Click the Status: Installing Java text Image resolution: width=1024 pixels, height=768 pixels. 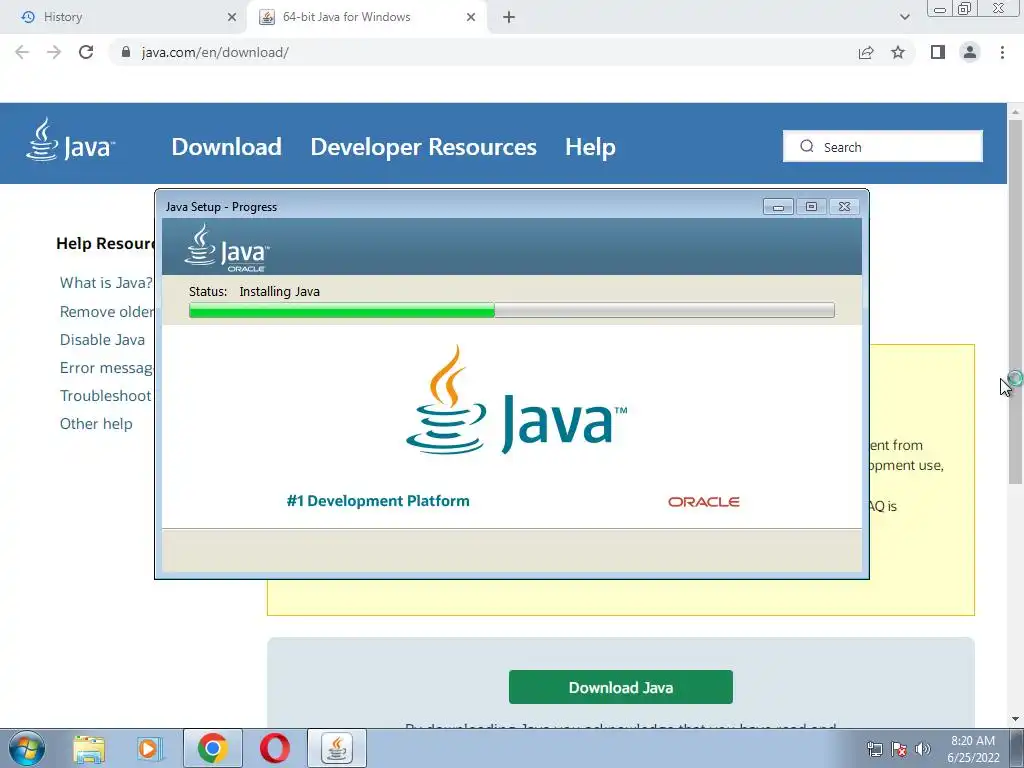click(x=254, y=292)
